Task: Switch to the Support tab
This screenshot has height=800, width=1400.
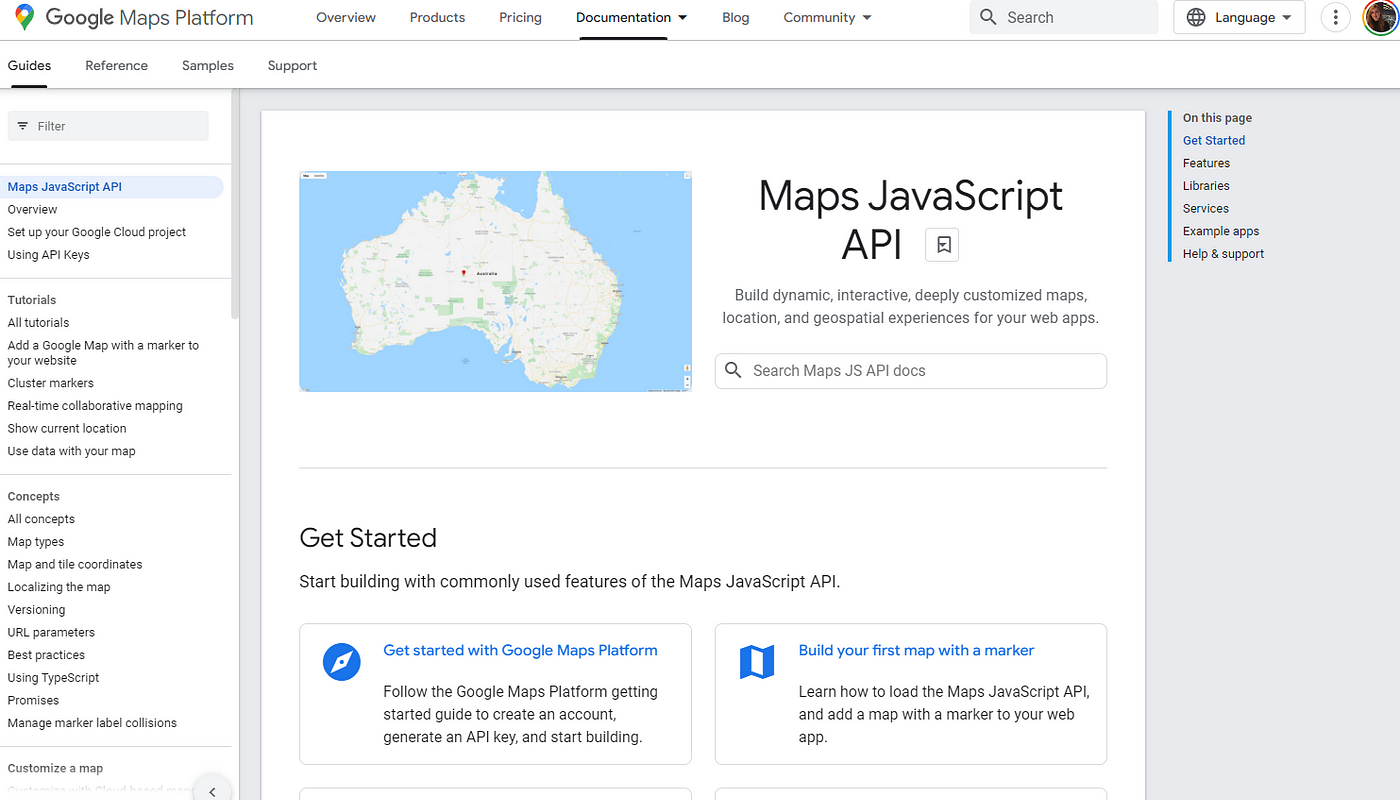Action: pos(292,66)
